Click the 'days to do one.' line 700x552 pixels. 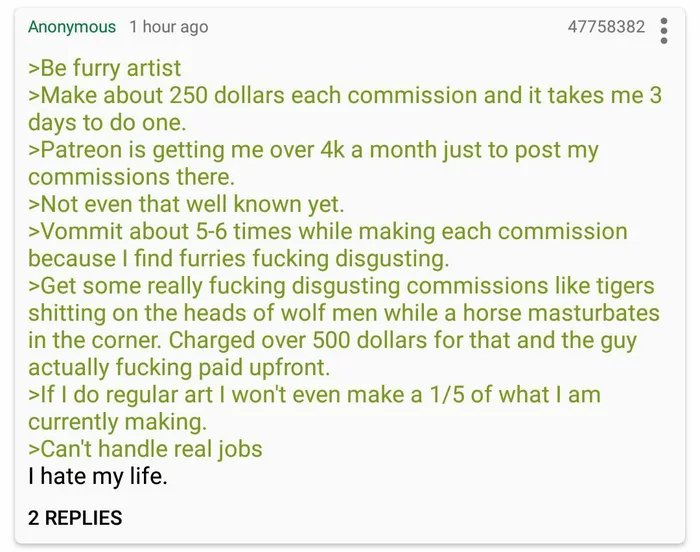point(107,122)
